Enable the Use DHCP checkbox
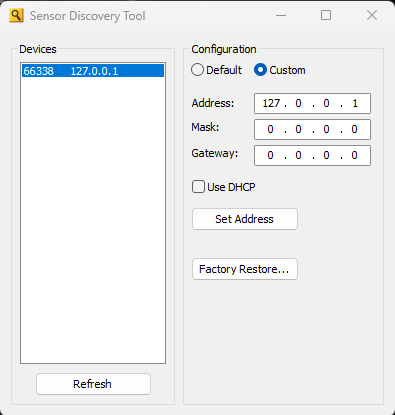Screen dimensions: 395x415 [198, 187]
